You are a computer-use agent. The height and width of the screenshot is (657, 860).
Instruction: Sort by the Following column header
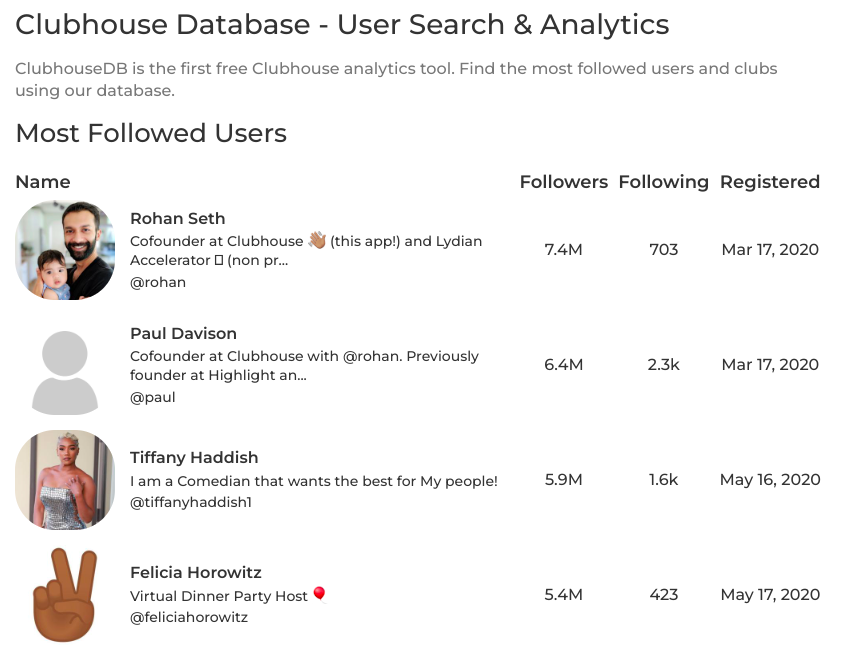coord(663,182)
